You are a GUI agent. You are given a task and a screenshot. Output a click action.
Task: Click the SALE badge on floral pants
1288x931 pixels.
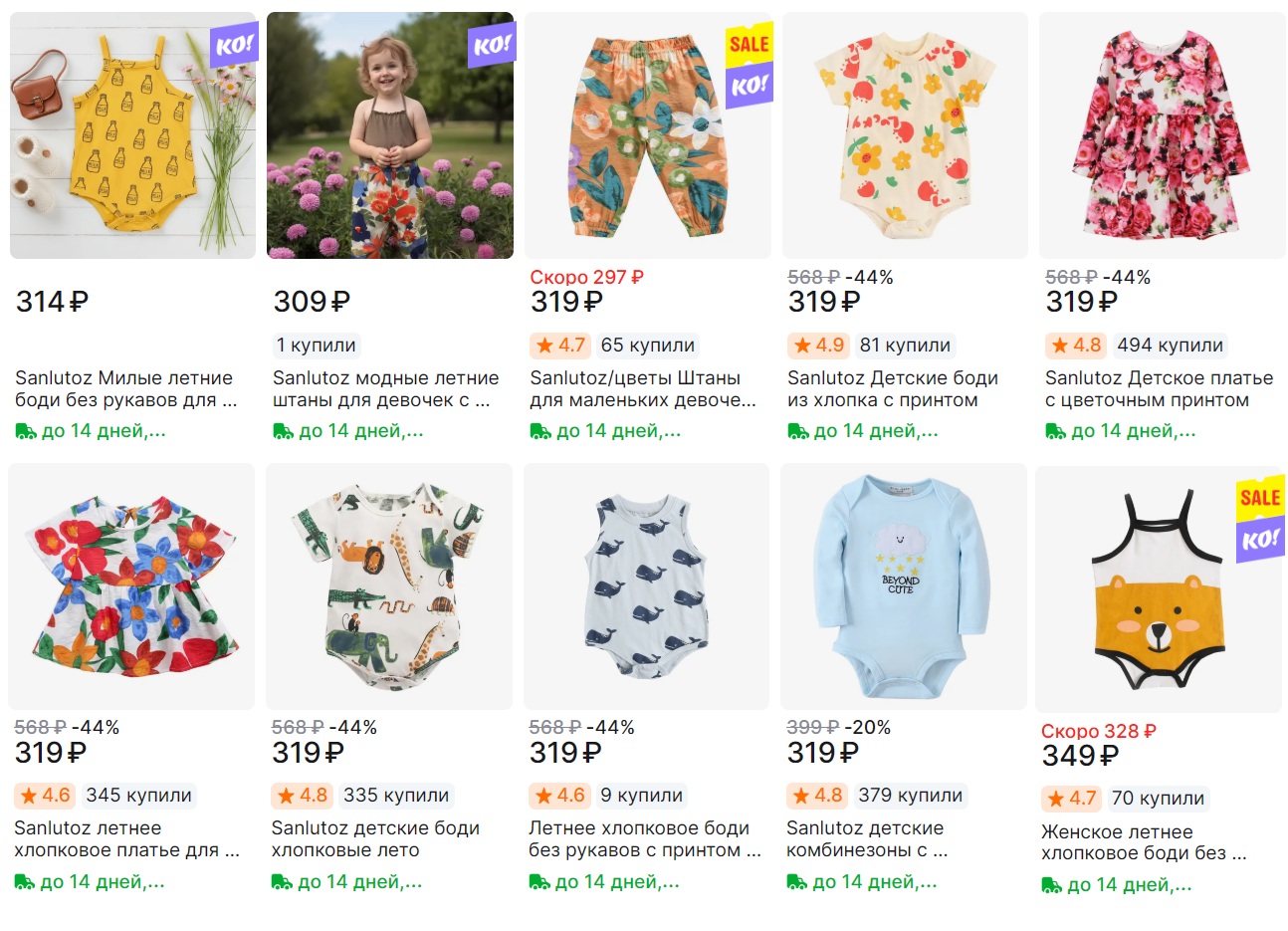pyautogui.click(x=749, y=44)
